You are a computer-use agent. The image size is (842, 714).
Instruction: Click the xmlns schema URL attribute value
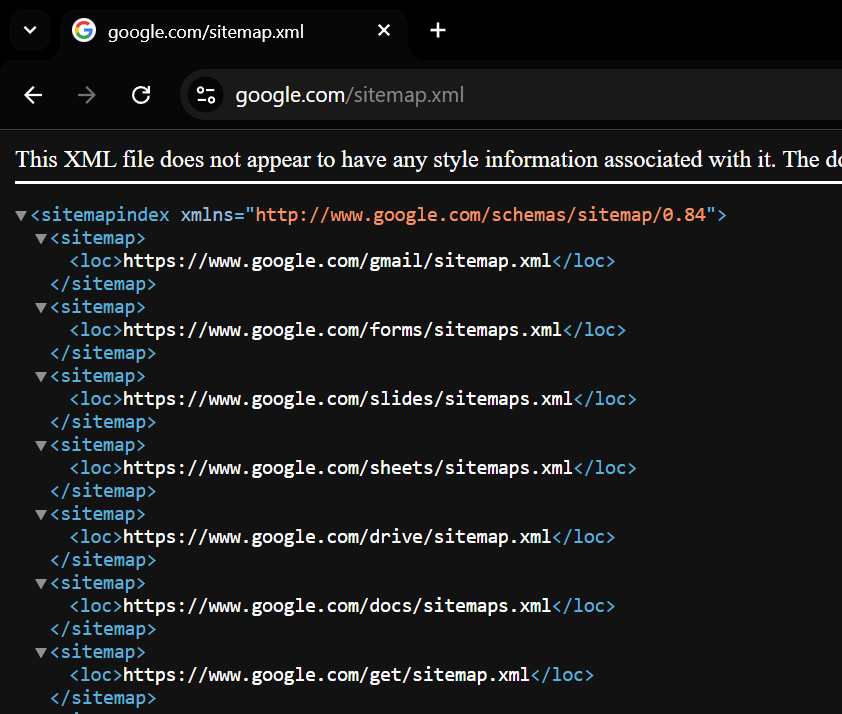click(480, 215)
